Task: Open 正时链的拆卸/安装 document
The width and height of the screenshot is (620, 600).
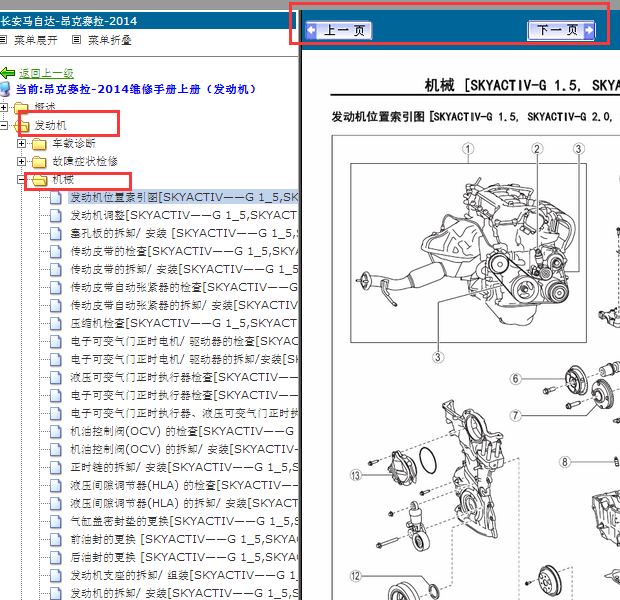Action: coord(184,467)
